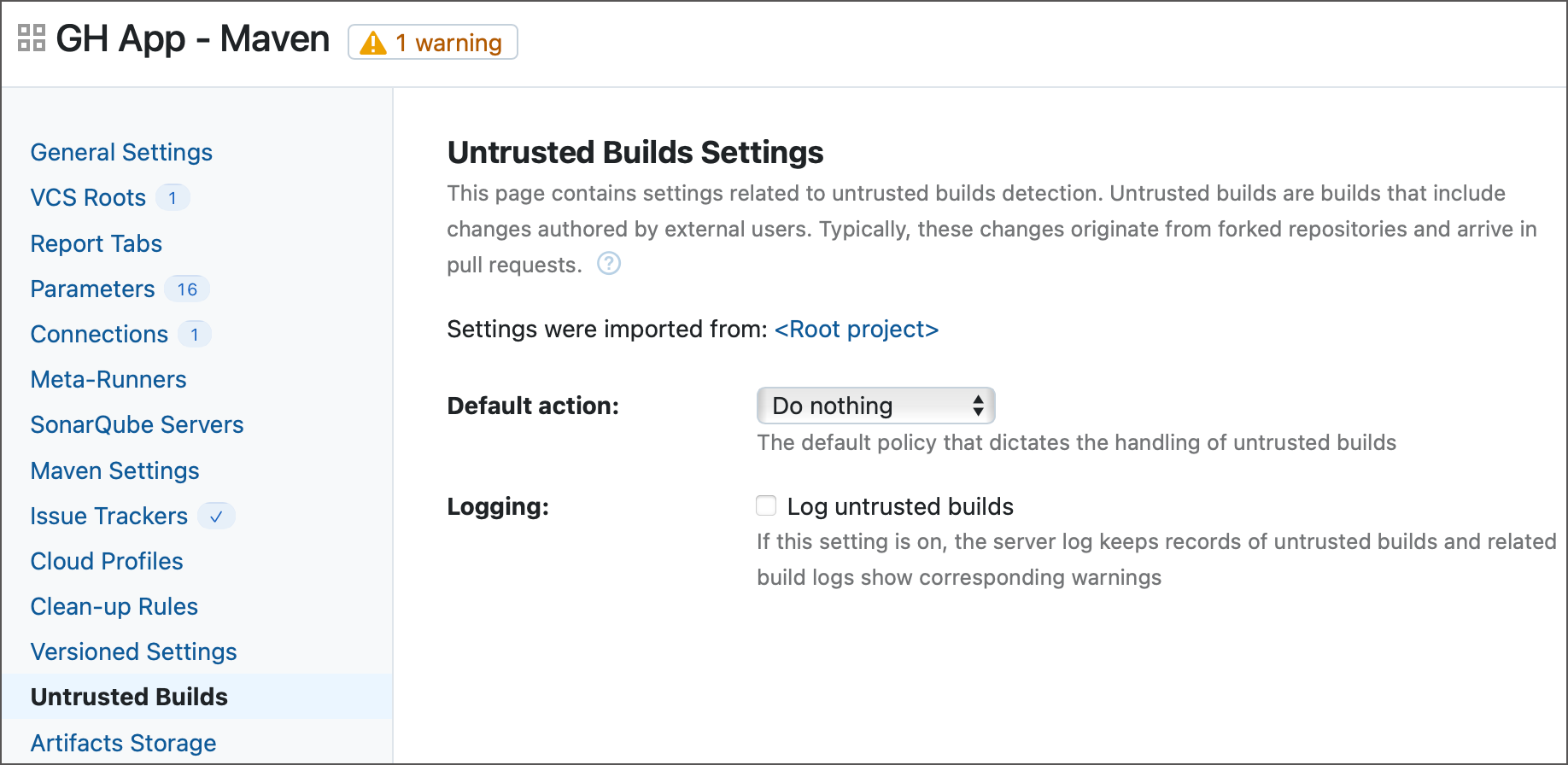This screenshot has height=765, width=1568.
Task: Open the help question mark icon
Action: pyautogui.click(x=609, y=264)
